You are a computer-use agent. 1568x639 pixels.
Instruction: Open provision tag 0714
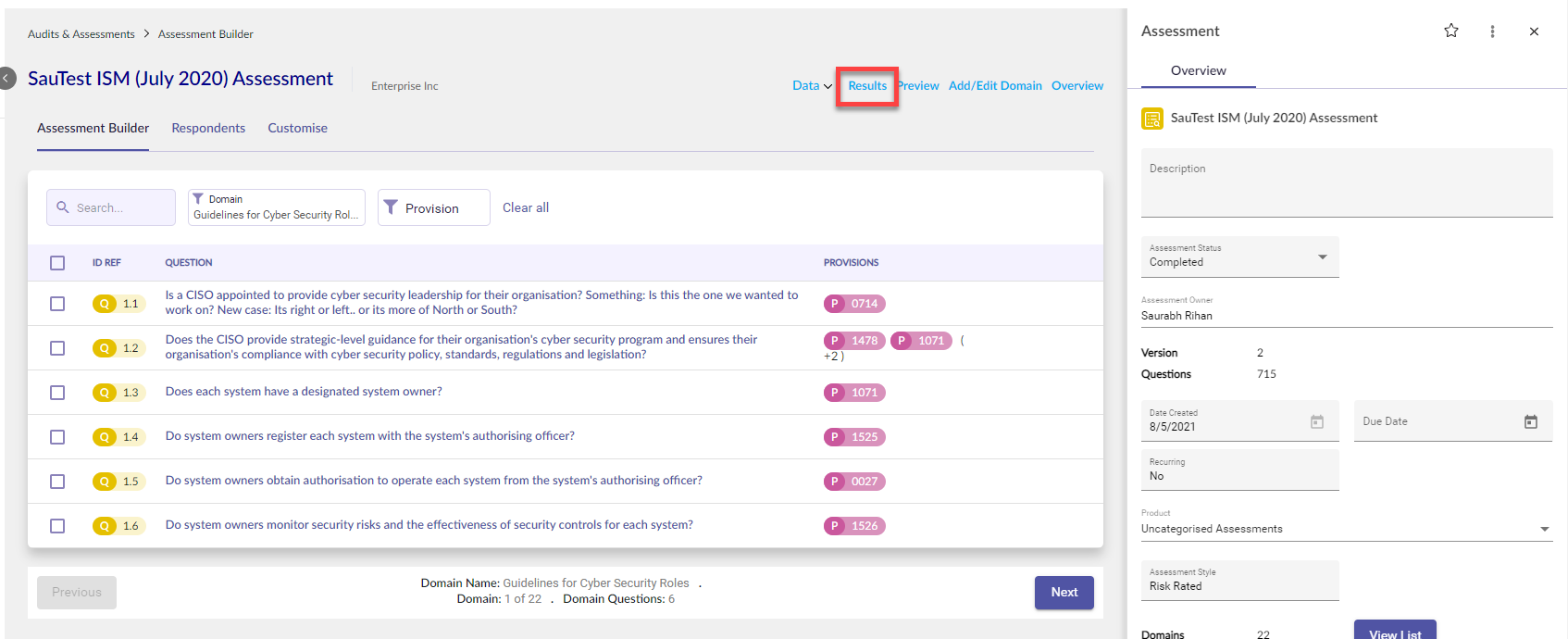pos(854,304)
